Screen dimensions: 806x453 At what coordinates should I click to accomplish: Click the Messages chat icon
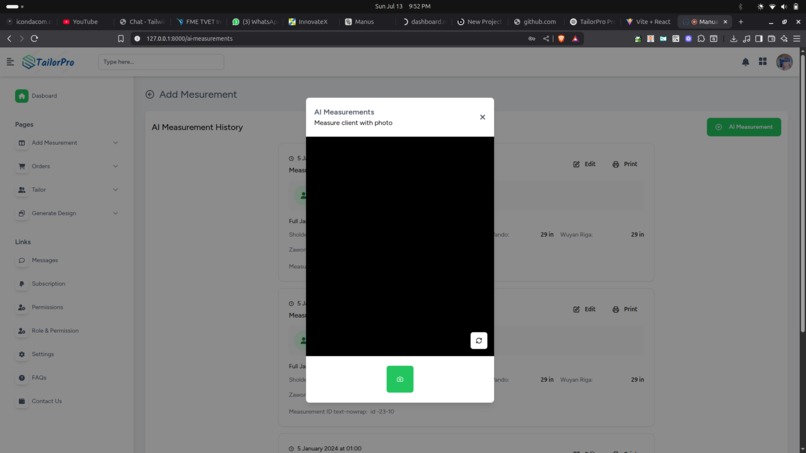coord(22,260)
